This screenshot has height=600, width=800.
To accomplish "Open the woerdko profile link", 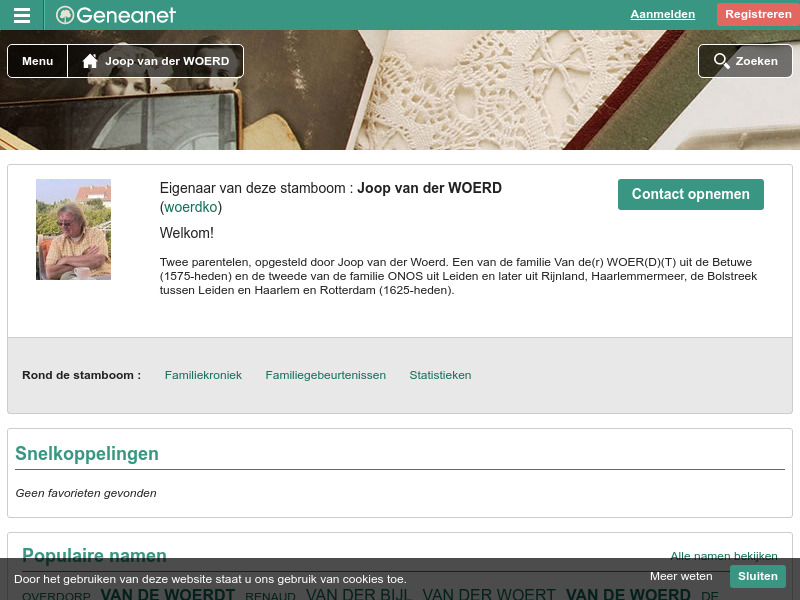I will tap(190, 207).
